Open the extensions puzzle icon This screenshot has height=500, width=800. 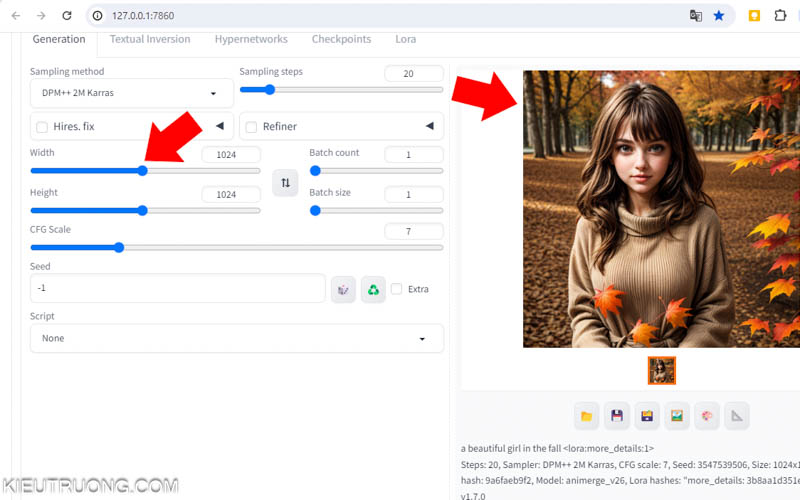(780, 16)
